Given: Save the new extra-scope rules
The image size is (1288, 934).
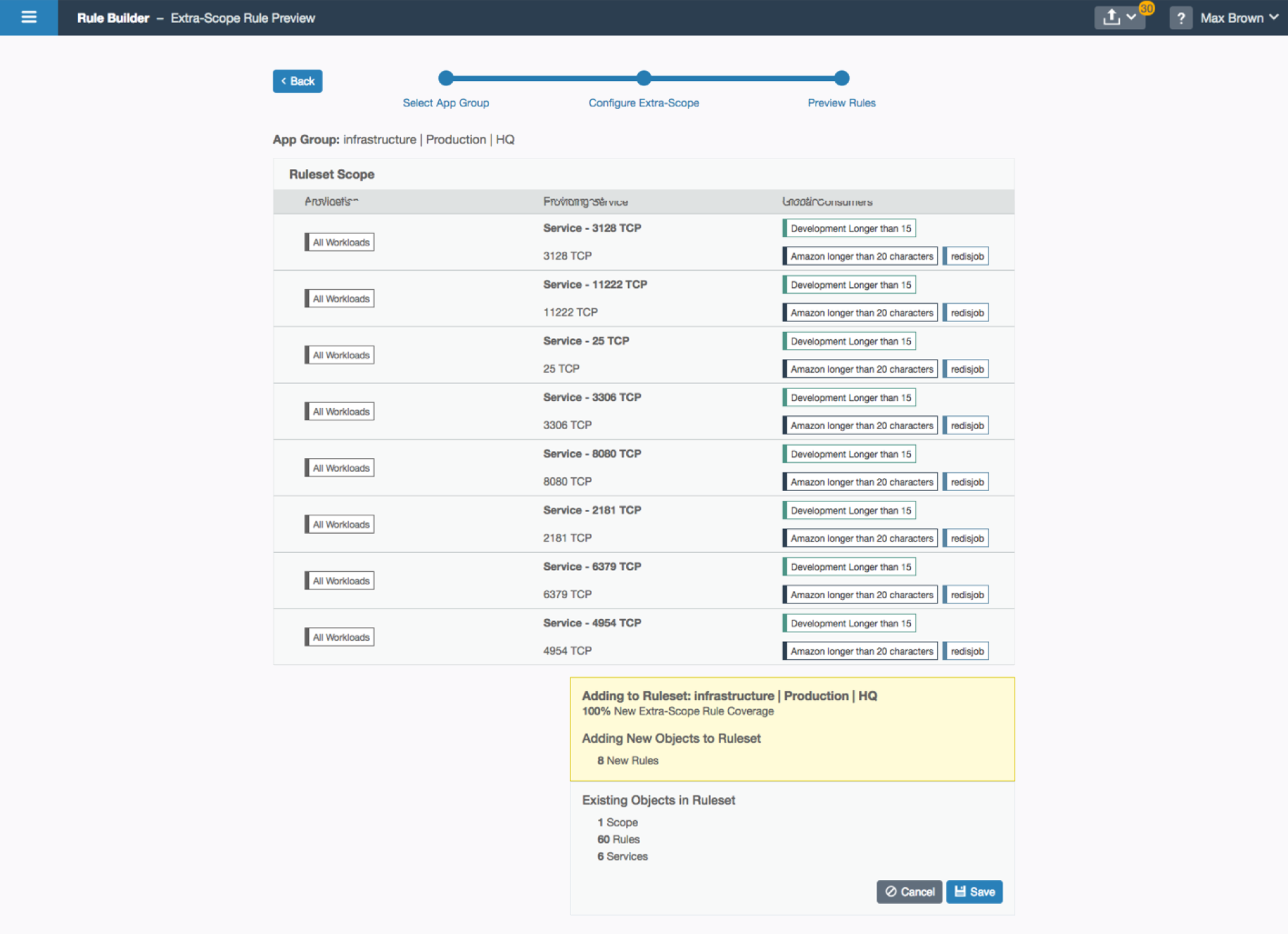Looking at the screenshot, I should pos(974,891).
